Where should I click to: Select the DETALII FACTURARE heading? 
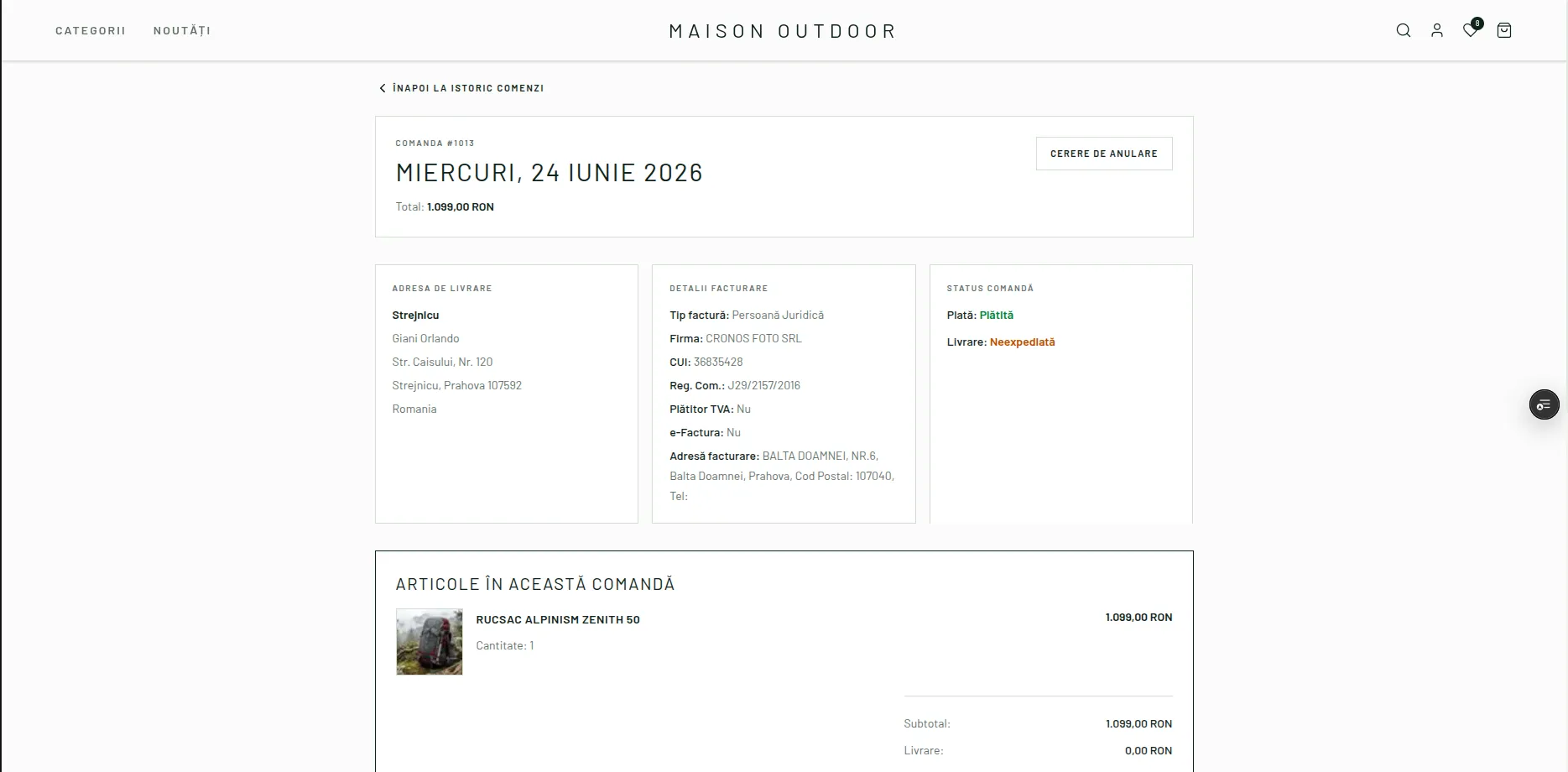719,289
